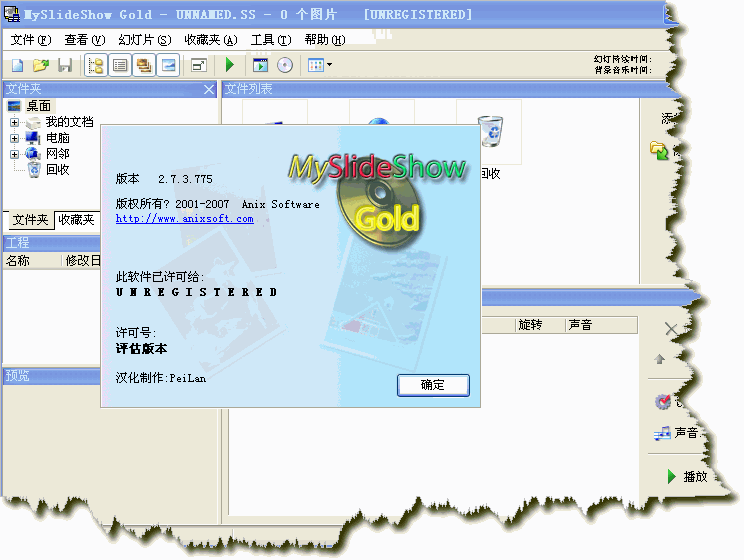
Task: Open the 查看(V) menu
Action: [84, 40]
